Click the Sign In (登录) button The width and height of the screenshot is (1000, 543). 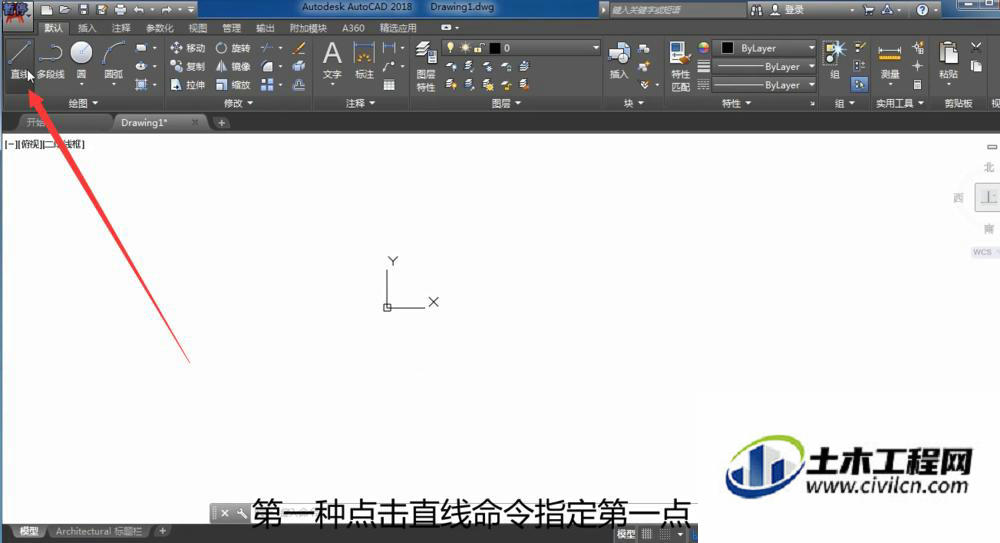pyautogui.click(x=788, y=10)
